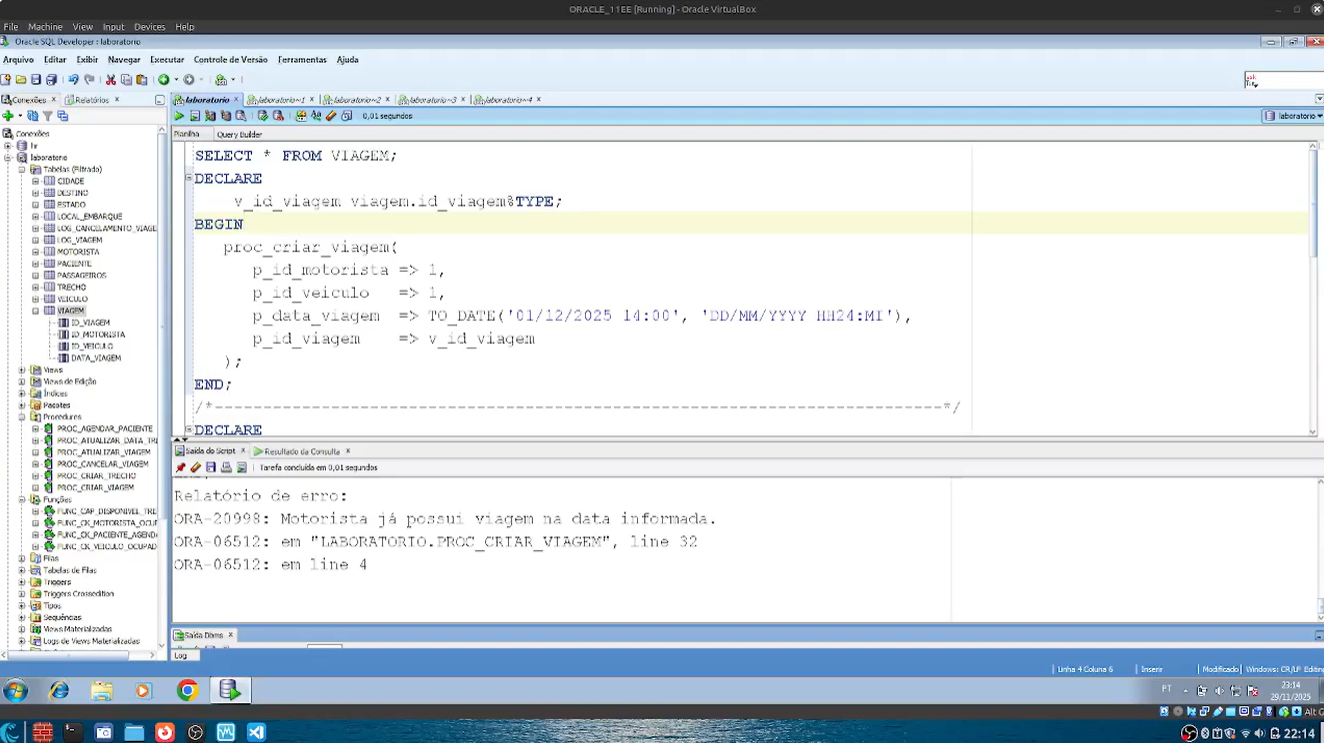Collapse the first DECLARE block fold marker
The width and height of the screenshot is (1324, 743).
click(x=188, y=178)
